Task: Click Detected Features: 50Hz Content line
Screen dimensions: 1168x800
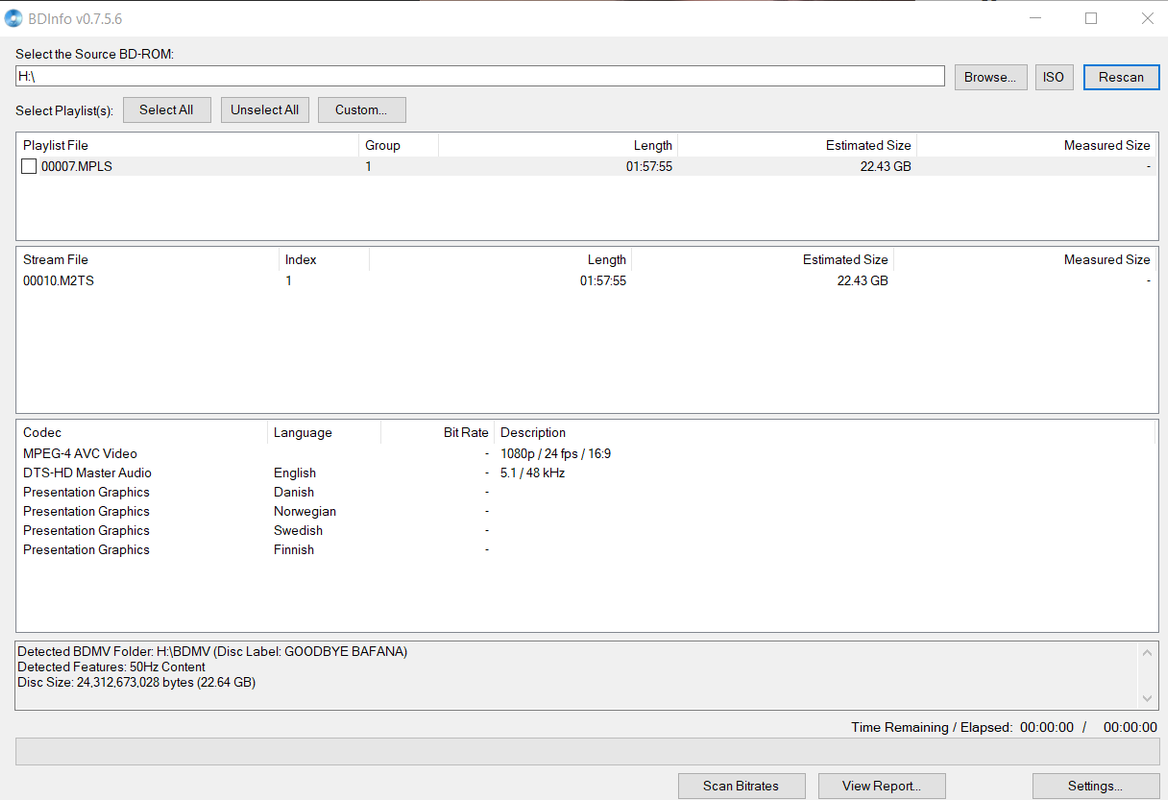Action: tap(111, 667)
